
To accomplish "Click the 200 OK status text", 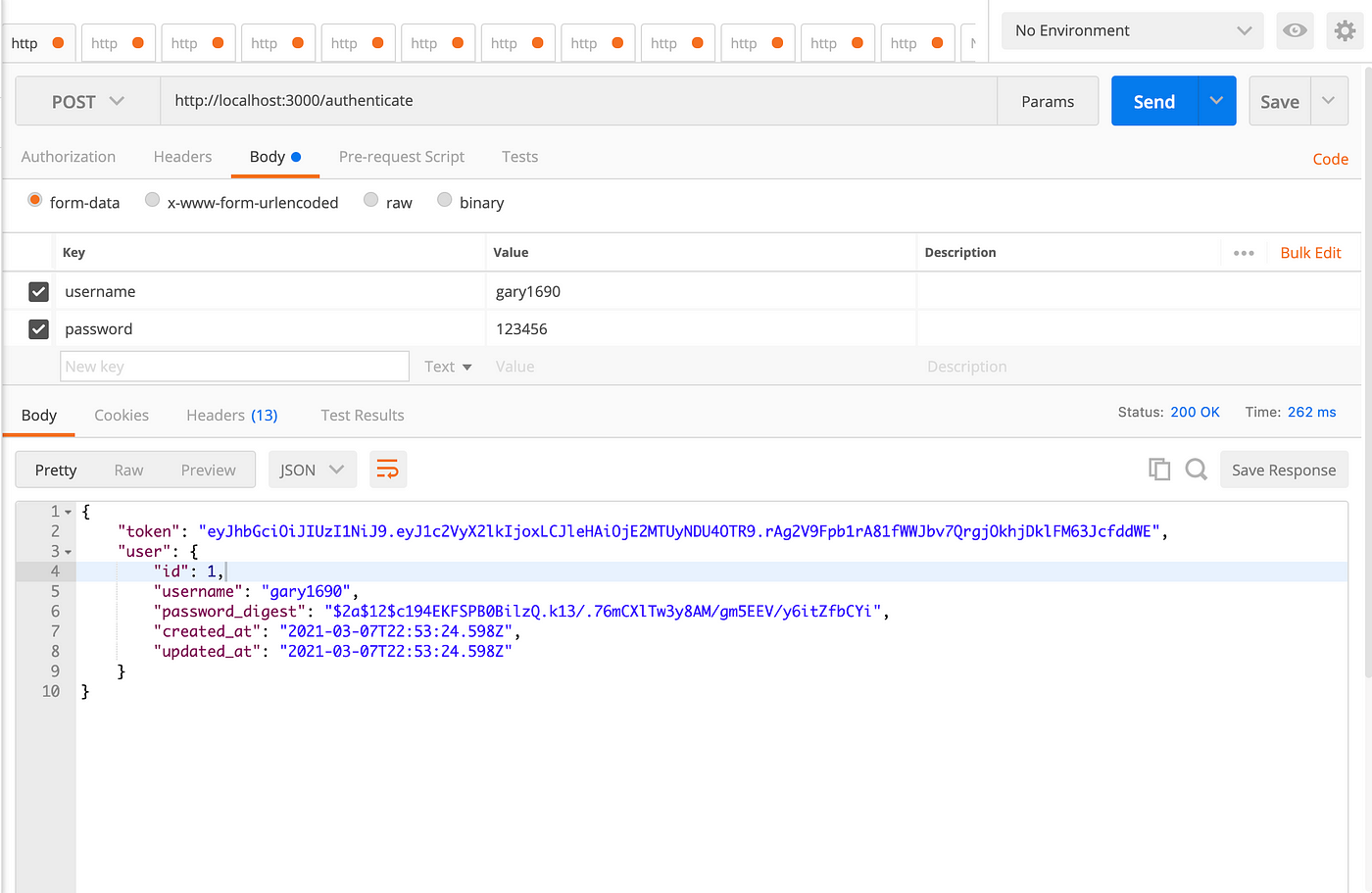I will [x=1195, y=412].
